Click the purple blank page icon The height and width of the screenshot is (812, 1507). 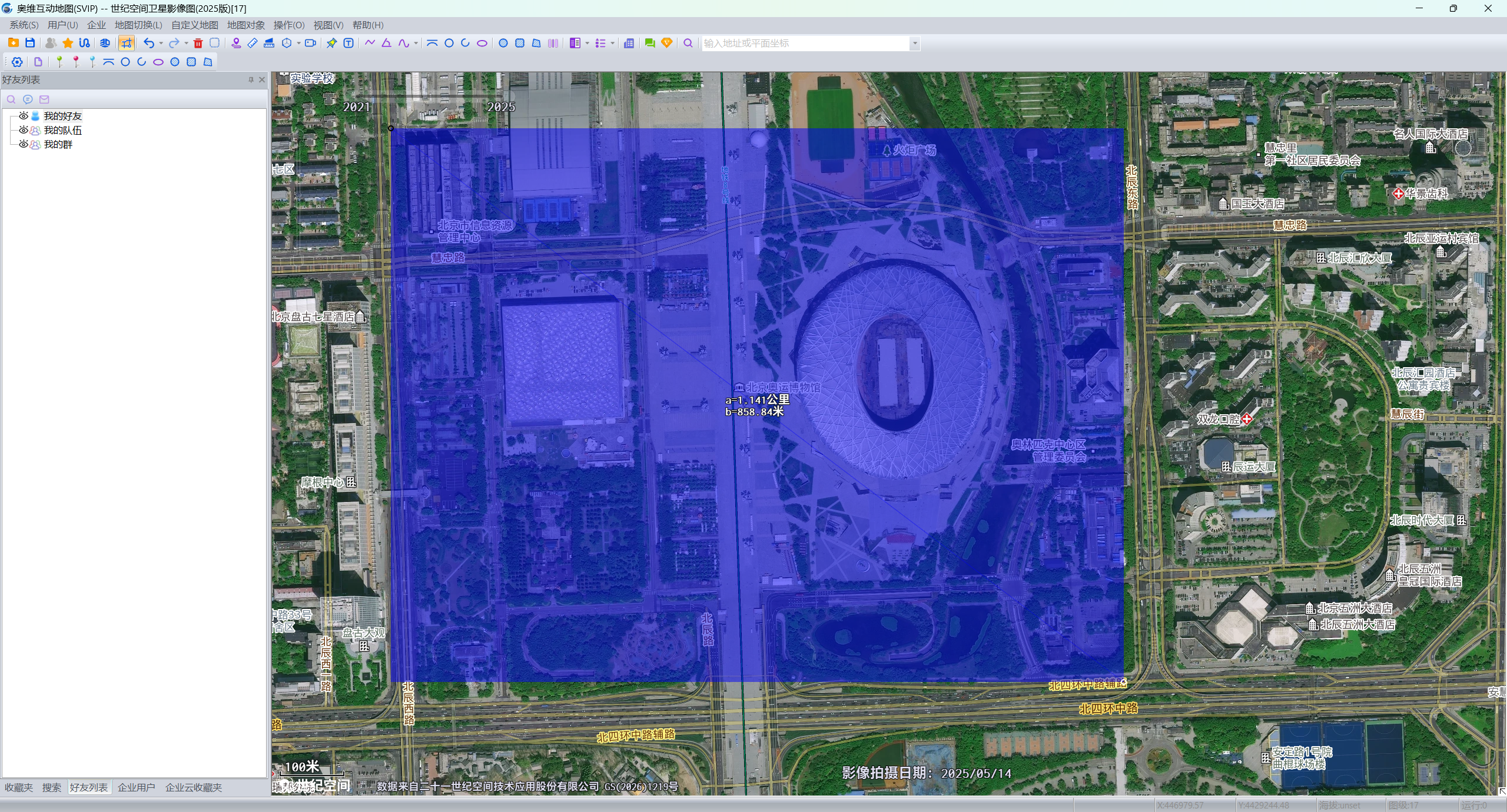(x=38, y=62)
